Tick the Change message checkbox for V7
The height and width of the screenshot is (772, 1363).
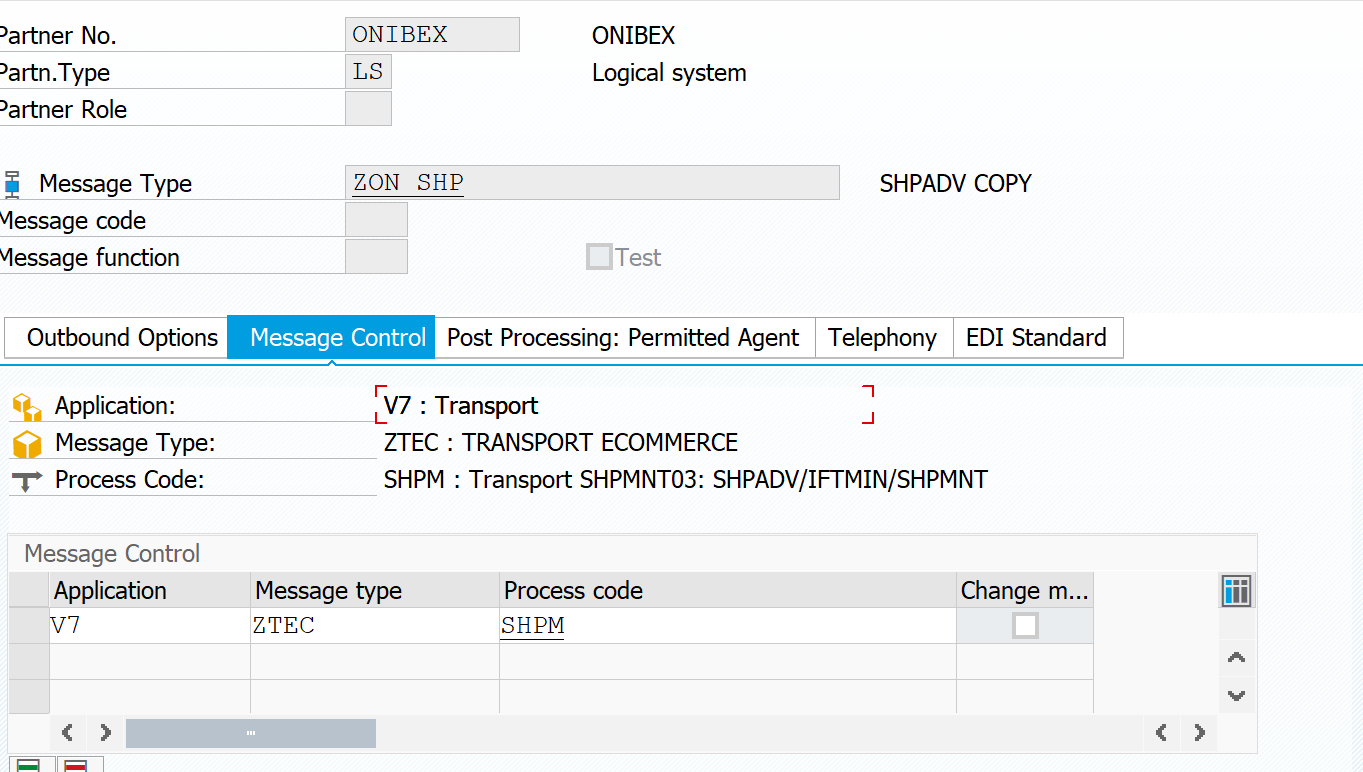click(1025, 626)
